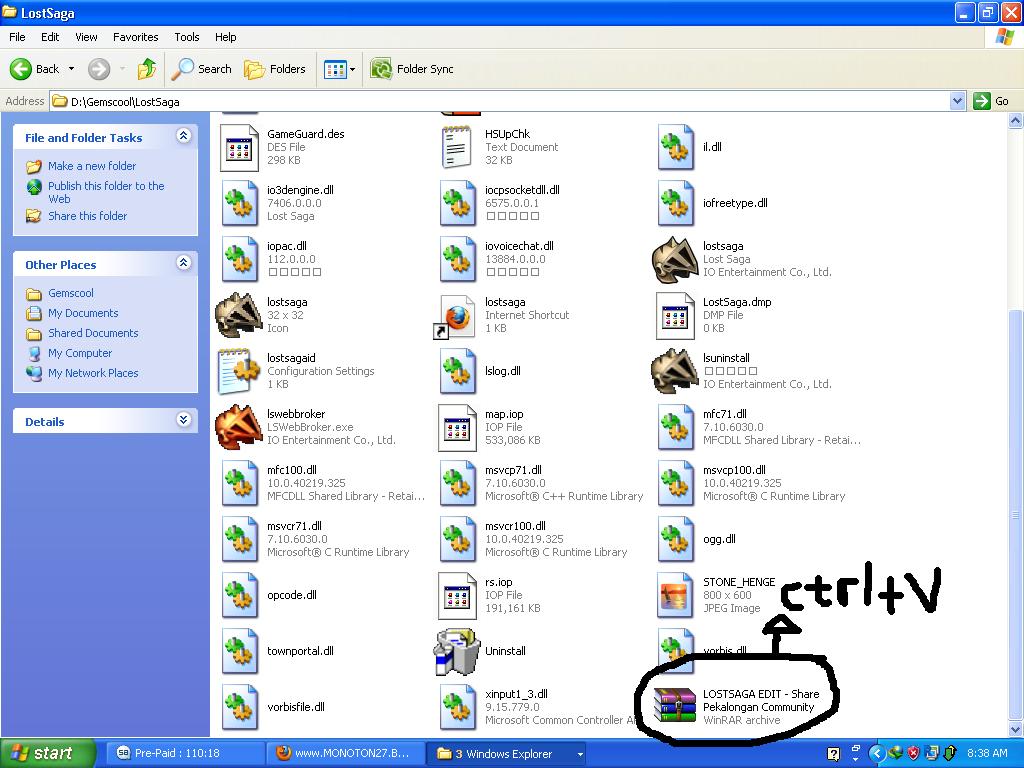Click Share this folder link
This screenshot has height=768, width=1024.
pyautogui.click(x=88, y=216)
